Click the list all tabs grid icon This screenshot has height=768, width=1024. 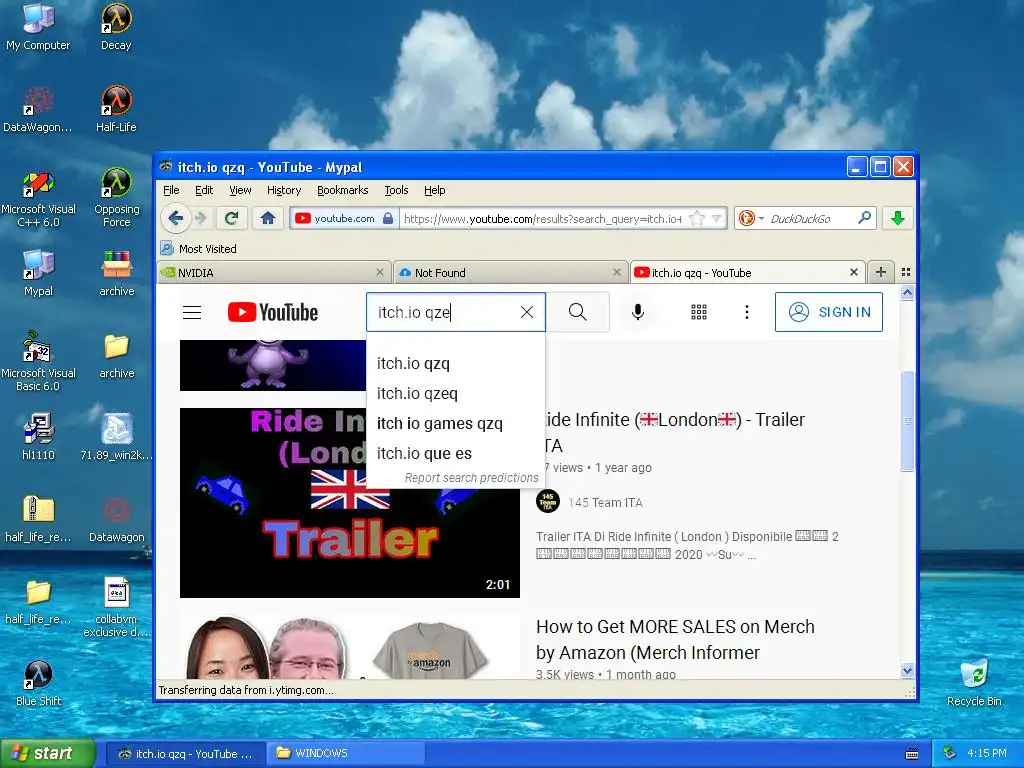[x=906, y=272]
